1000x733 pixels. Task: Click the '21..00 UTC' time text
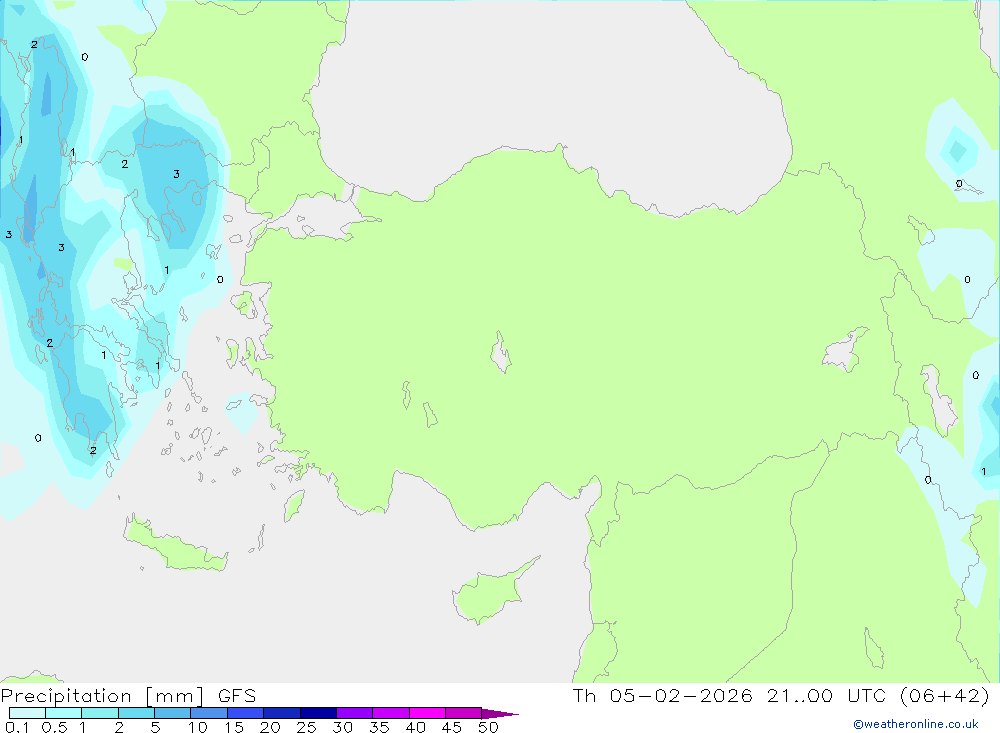[x=827, y=695]
